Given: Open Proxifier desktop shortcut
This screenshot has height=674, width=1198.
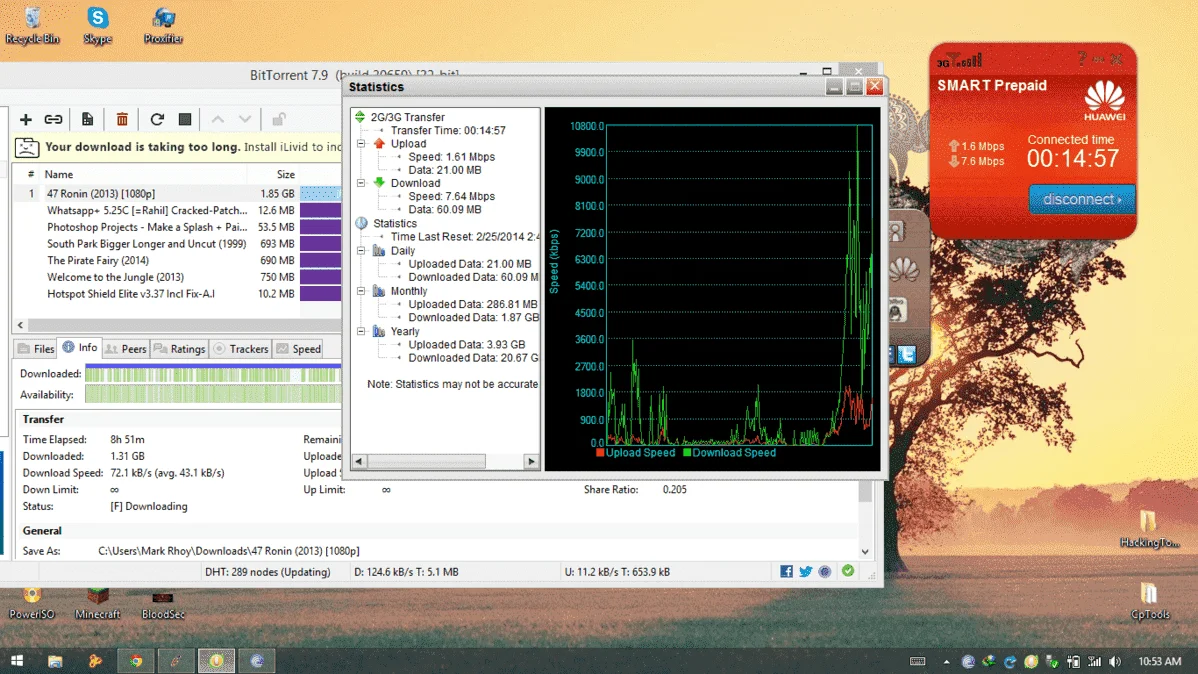Looking at the screenshot, I should coord(164,24).
